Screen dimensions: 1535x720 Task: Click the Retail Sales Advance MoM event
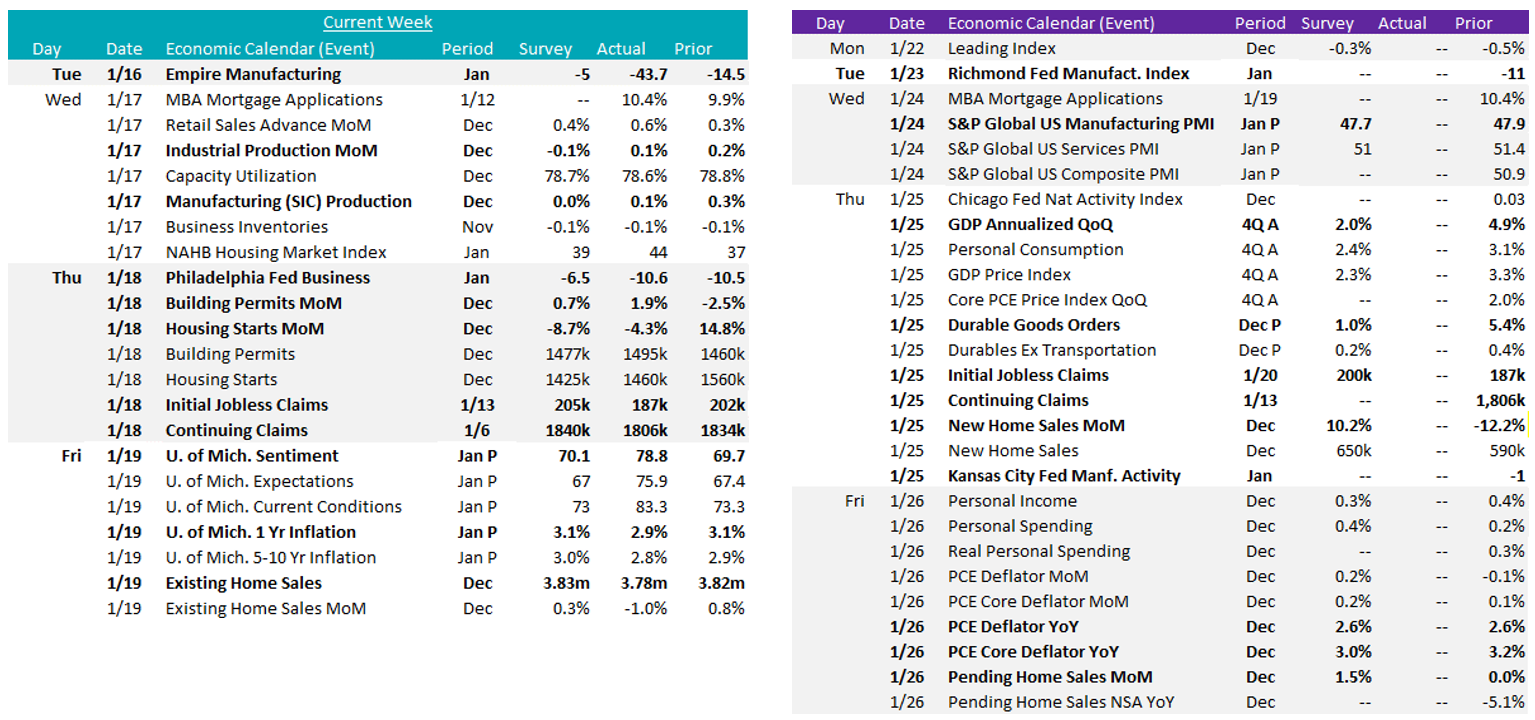(268, 125)
